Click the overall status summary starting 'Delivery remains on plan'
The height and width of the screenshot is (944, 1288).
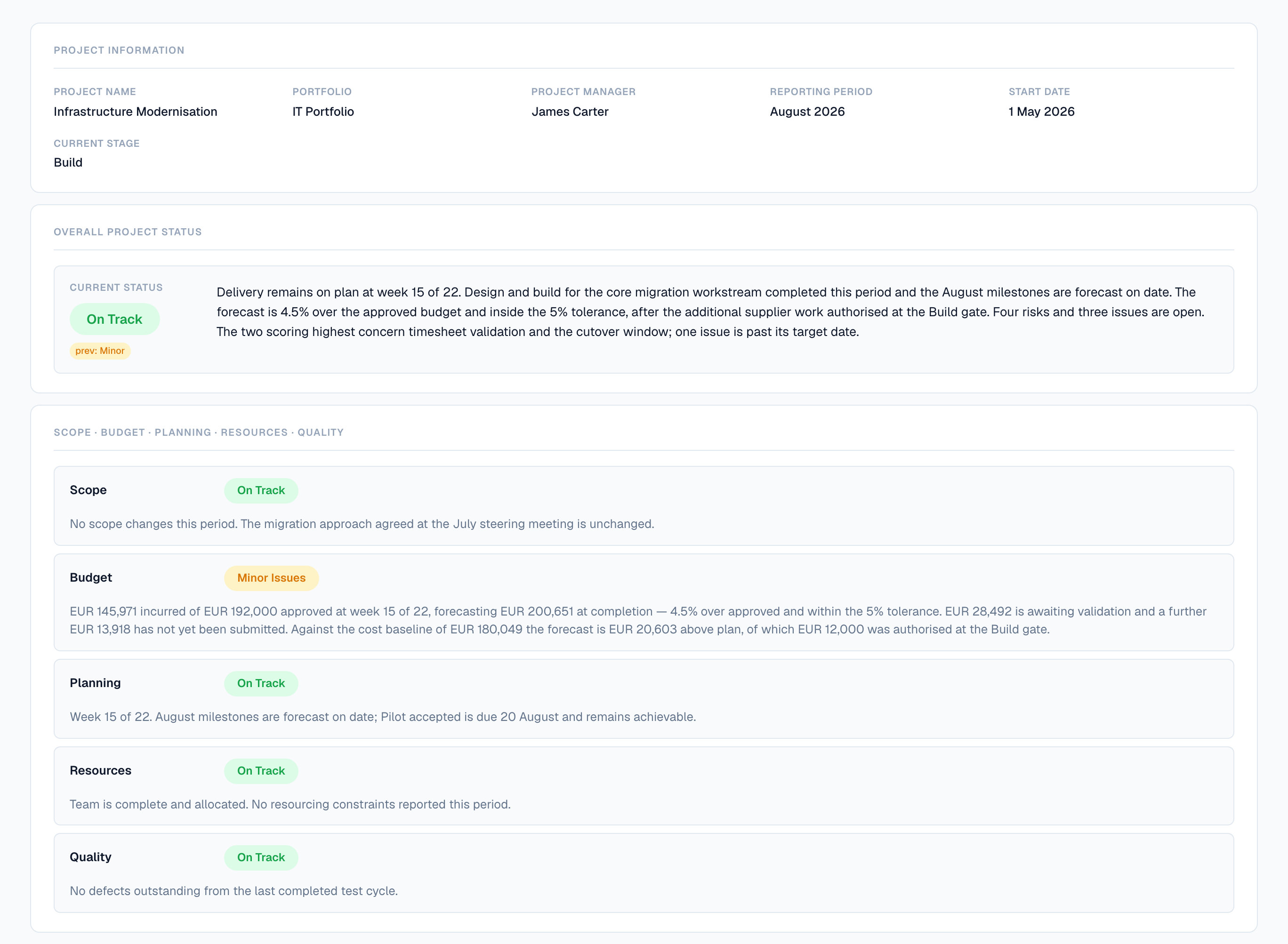point(710,312)
